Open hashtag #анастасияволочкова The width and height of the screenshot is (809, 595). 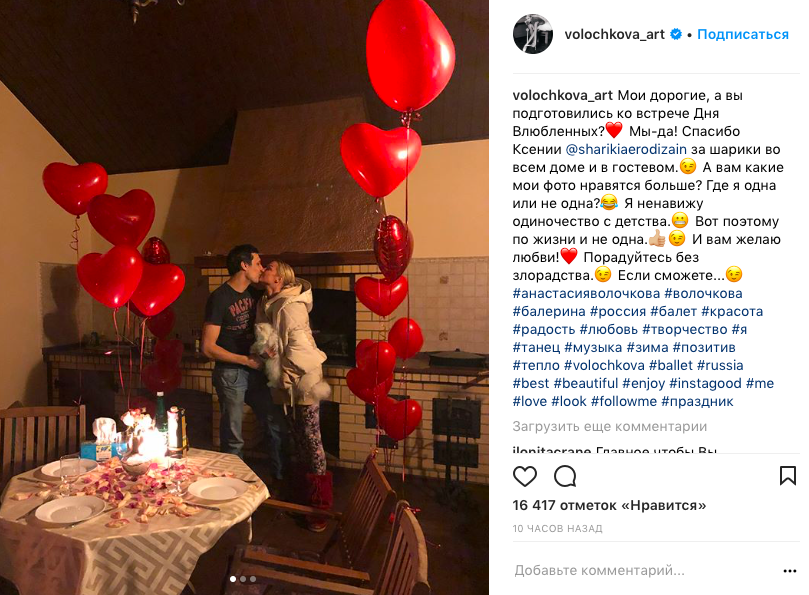pyautogui.click(x=586, y=293)
